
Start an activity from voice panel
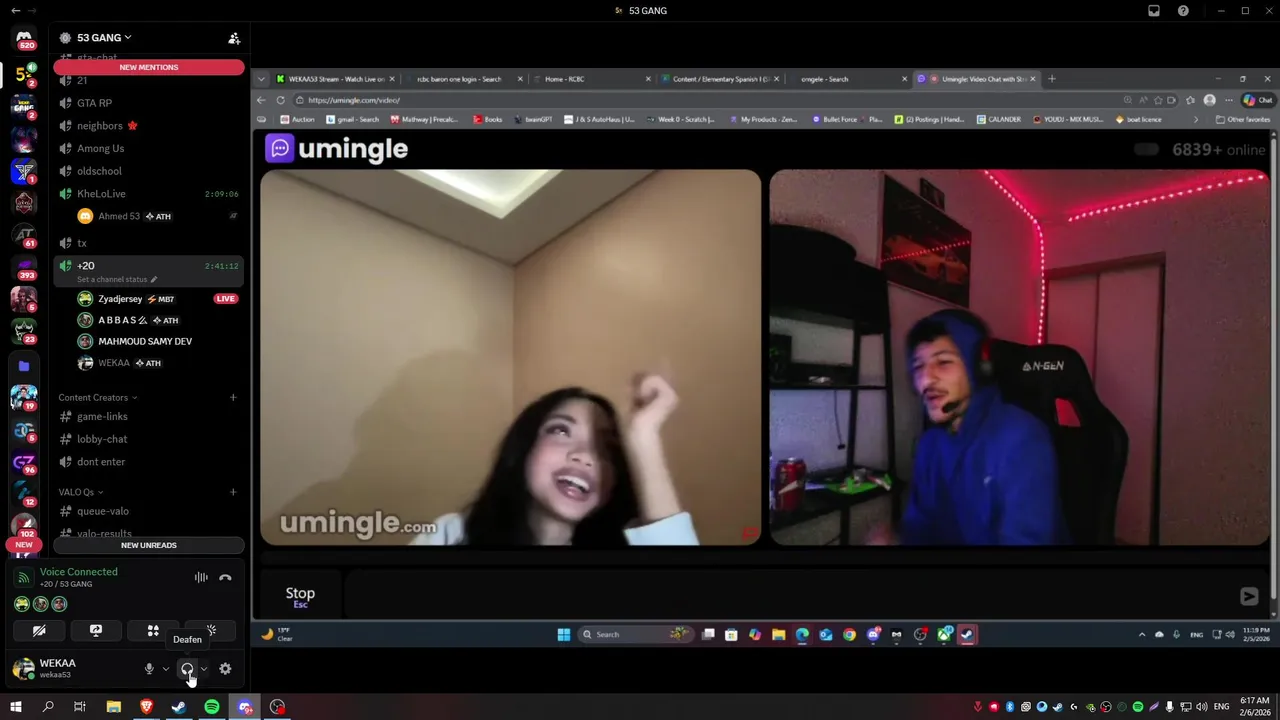point(153,631)
